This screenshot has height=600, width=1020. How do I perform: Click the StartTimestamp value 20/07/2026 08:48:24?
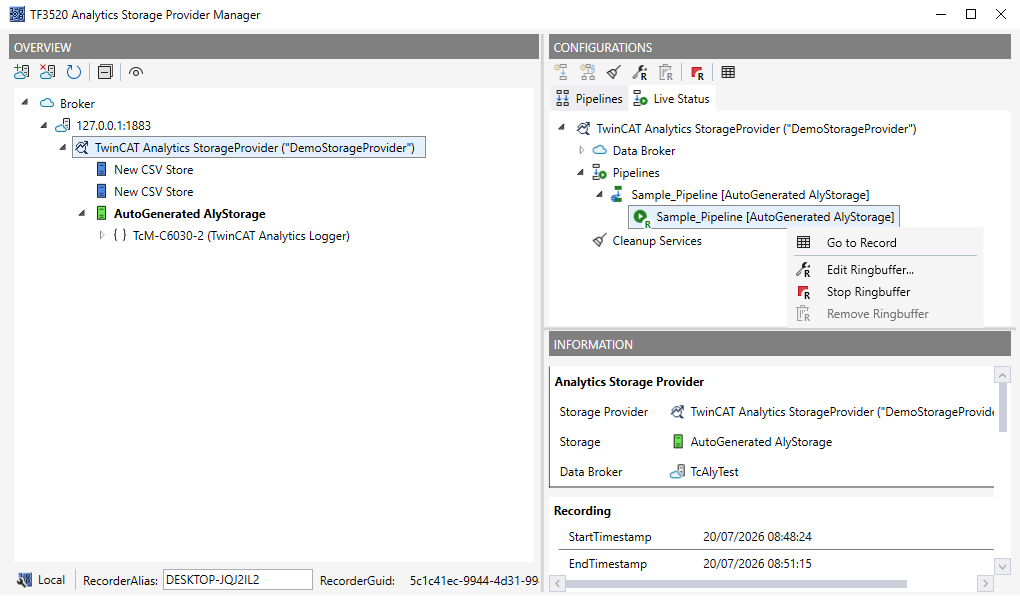coord(757,536)
